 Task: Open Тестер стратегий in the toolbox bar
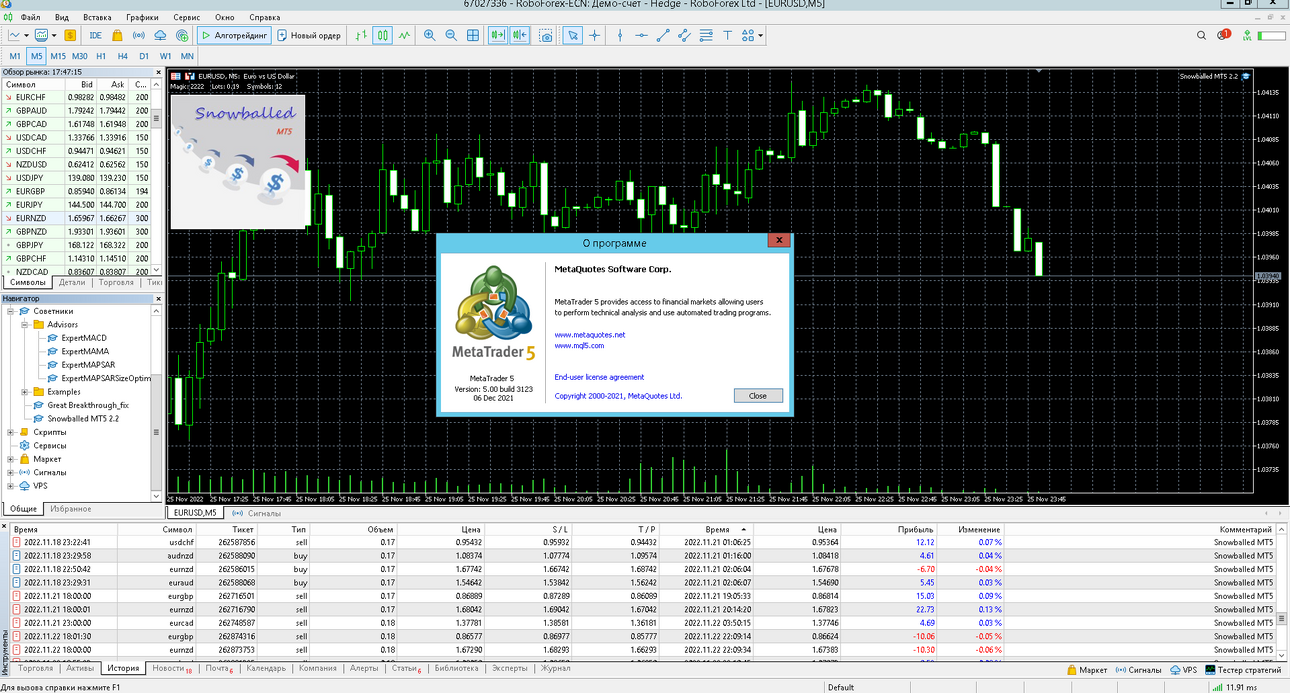[1245, 670]
